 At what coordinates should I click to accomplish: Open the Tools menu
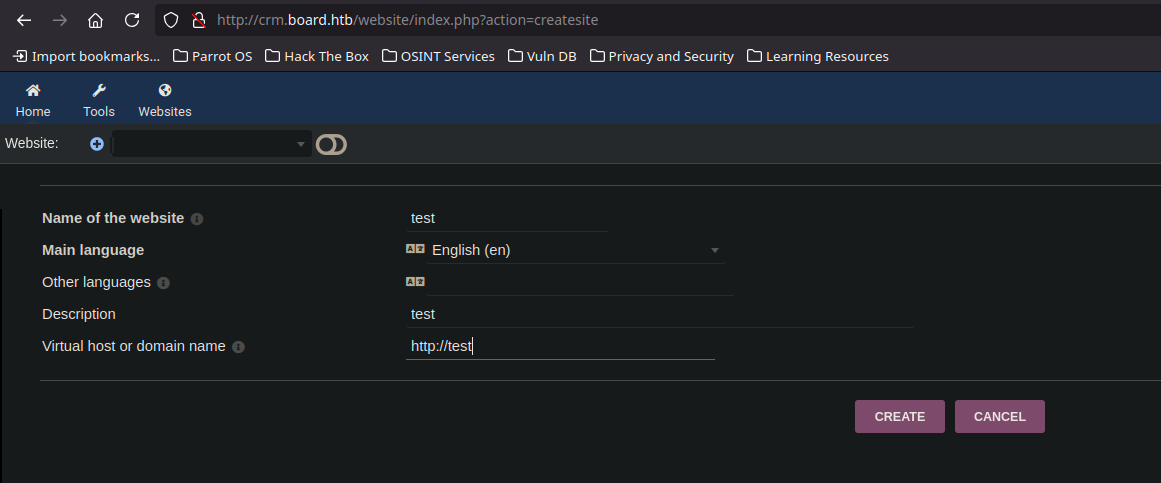98,100
